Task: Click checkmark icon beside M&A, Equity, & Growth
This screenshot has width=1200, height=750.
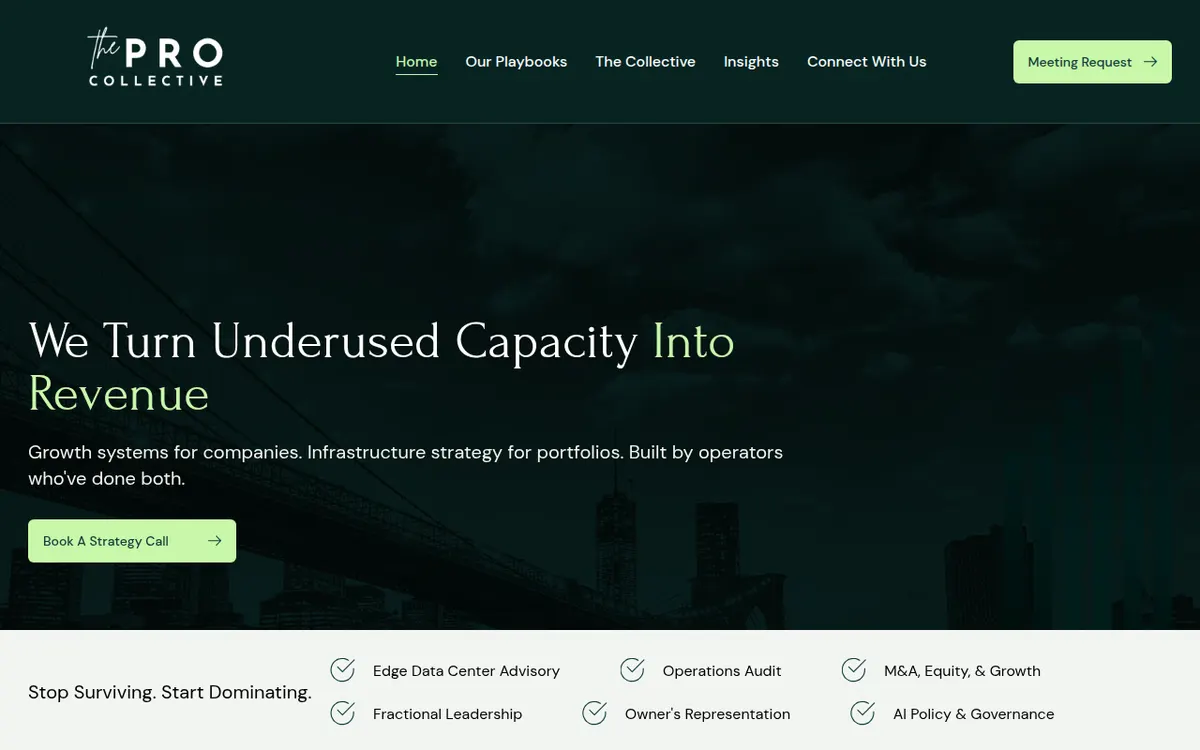Action: point(854,670)
